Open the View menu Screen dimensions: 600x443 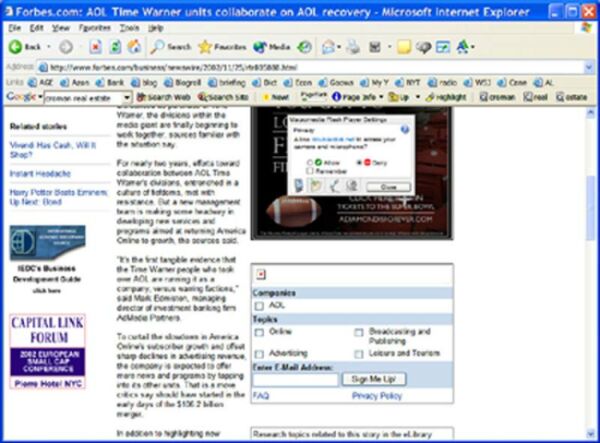(x=61, y=28)
